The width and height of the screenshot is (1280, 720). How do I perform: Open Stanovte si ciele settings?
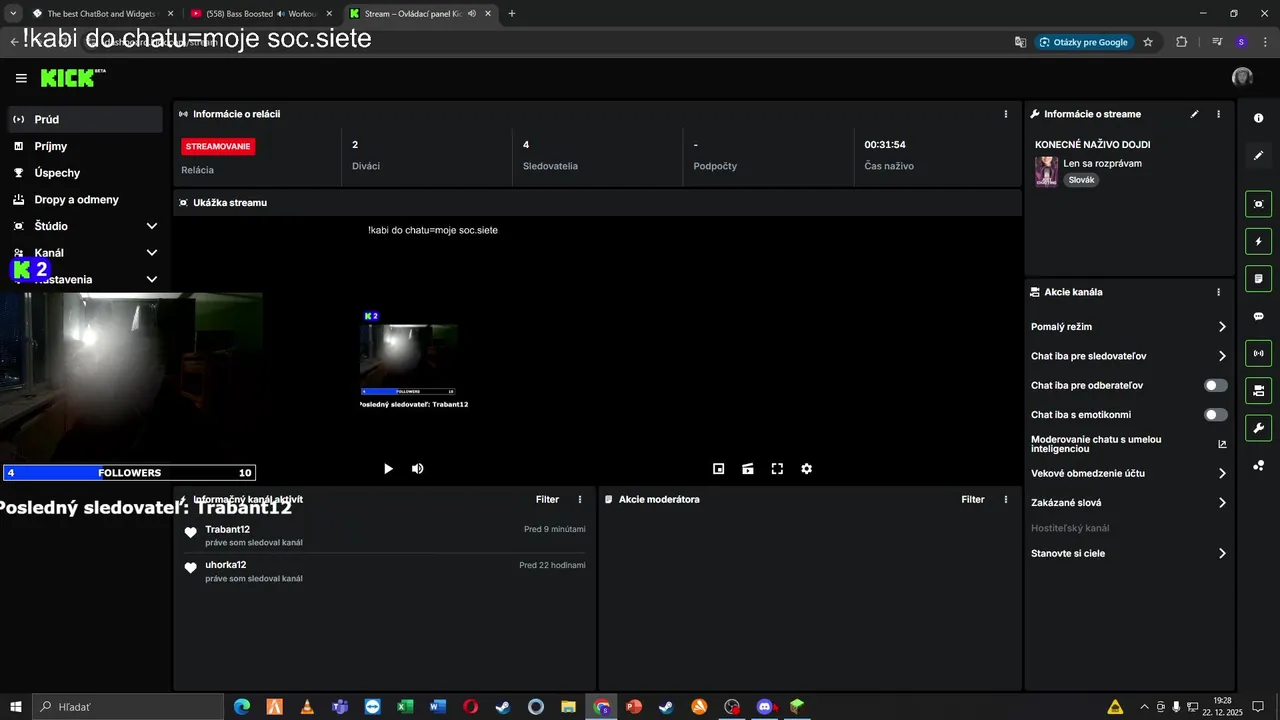(x=1128, y=553)
